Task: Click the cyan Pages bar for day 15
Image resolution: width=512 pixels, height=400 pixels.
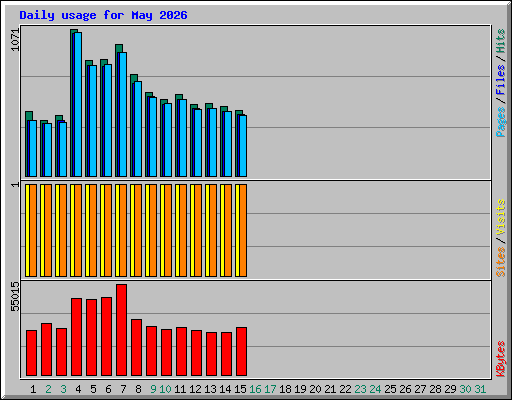Action: click(243, 146)
